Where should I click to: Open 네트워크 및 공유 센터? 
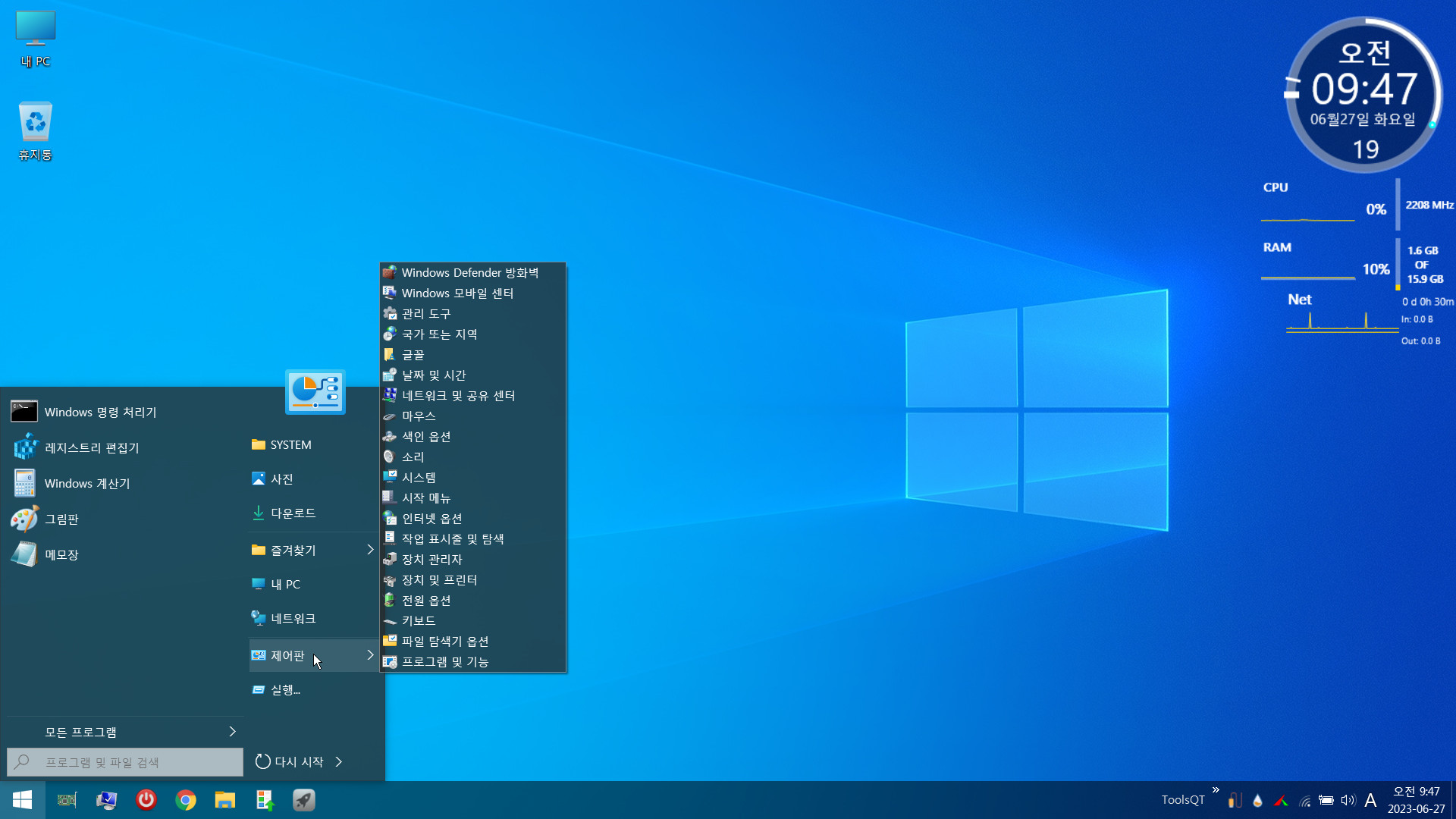tap(472, 395)
